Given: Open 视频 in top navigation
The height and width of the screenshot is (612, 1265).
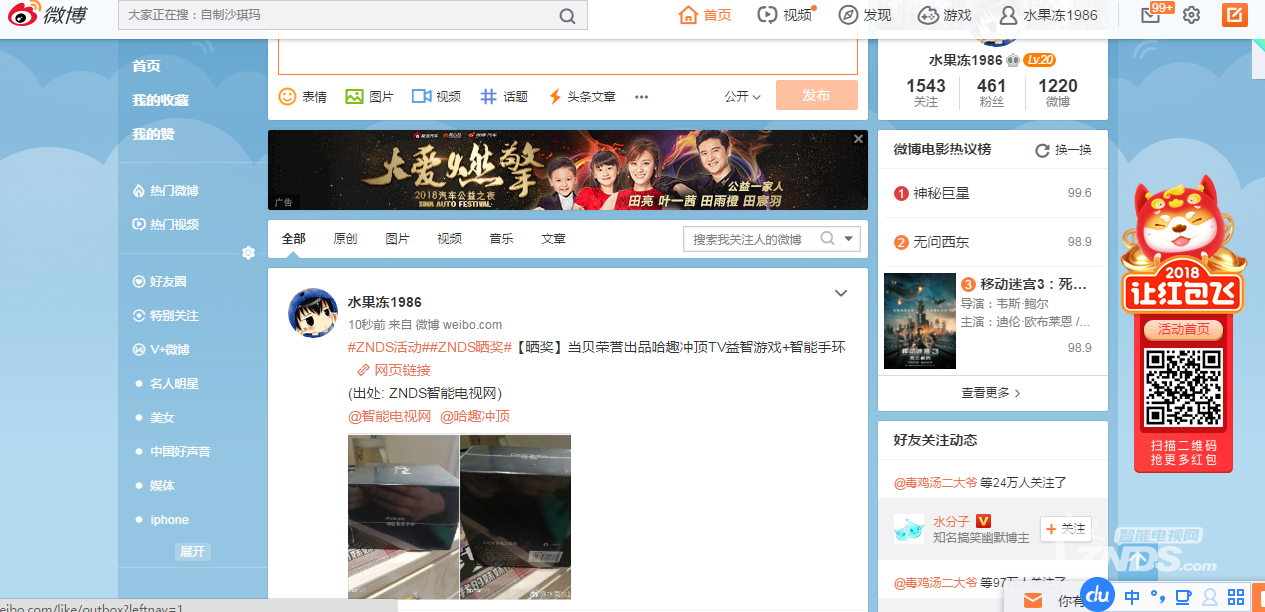Looking at the screenshot, I should 785,15.
